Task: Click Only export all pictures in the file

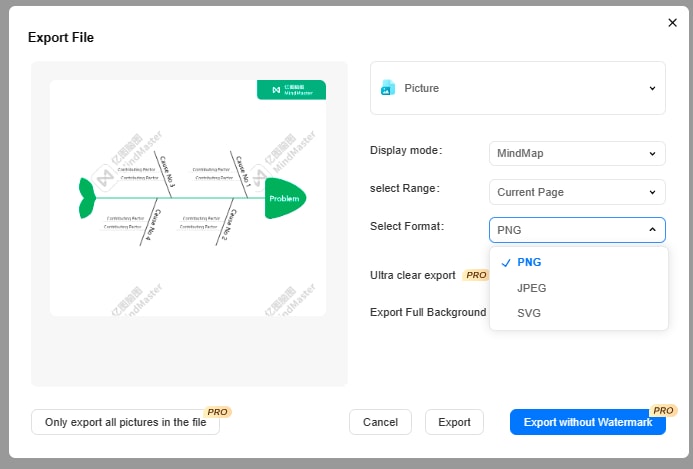Action: (x=125, y=422)
